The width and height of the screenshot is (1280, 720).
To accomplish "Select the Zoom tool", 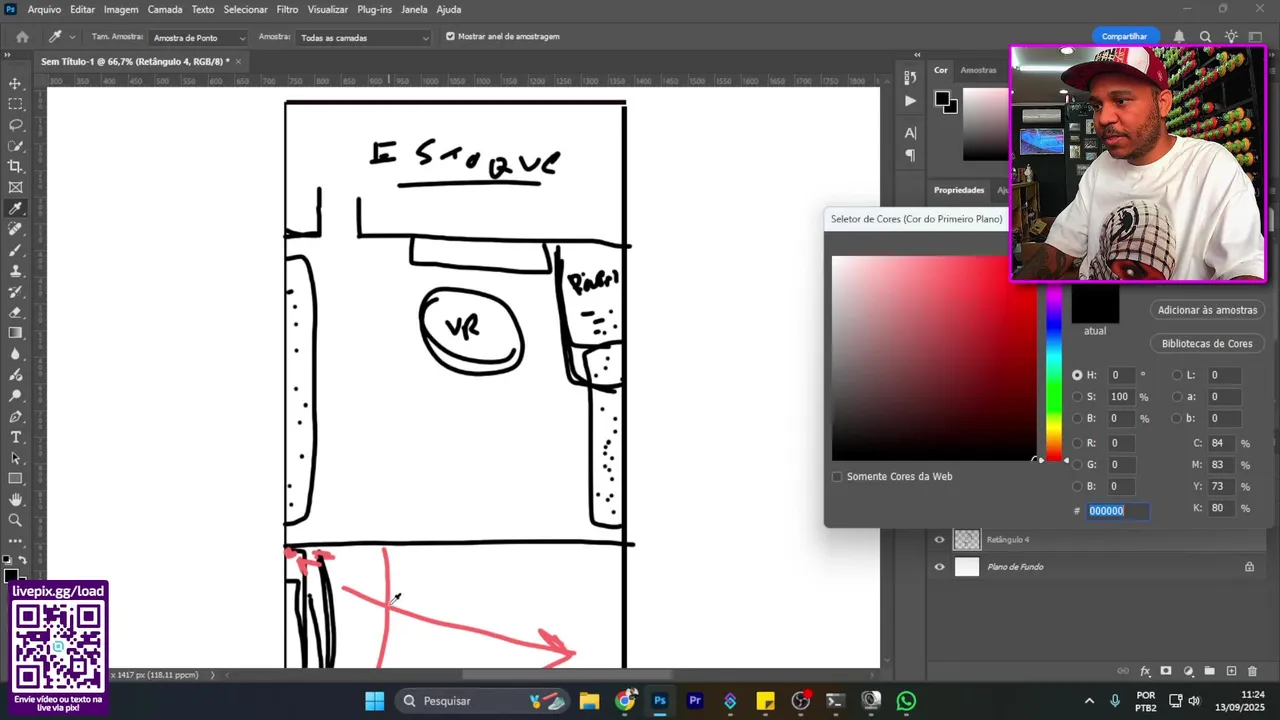I will pyautogui.click(x=15, y=520).
